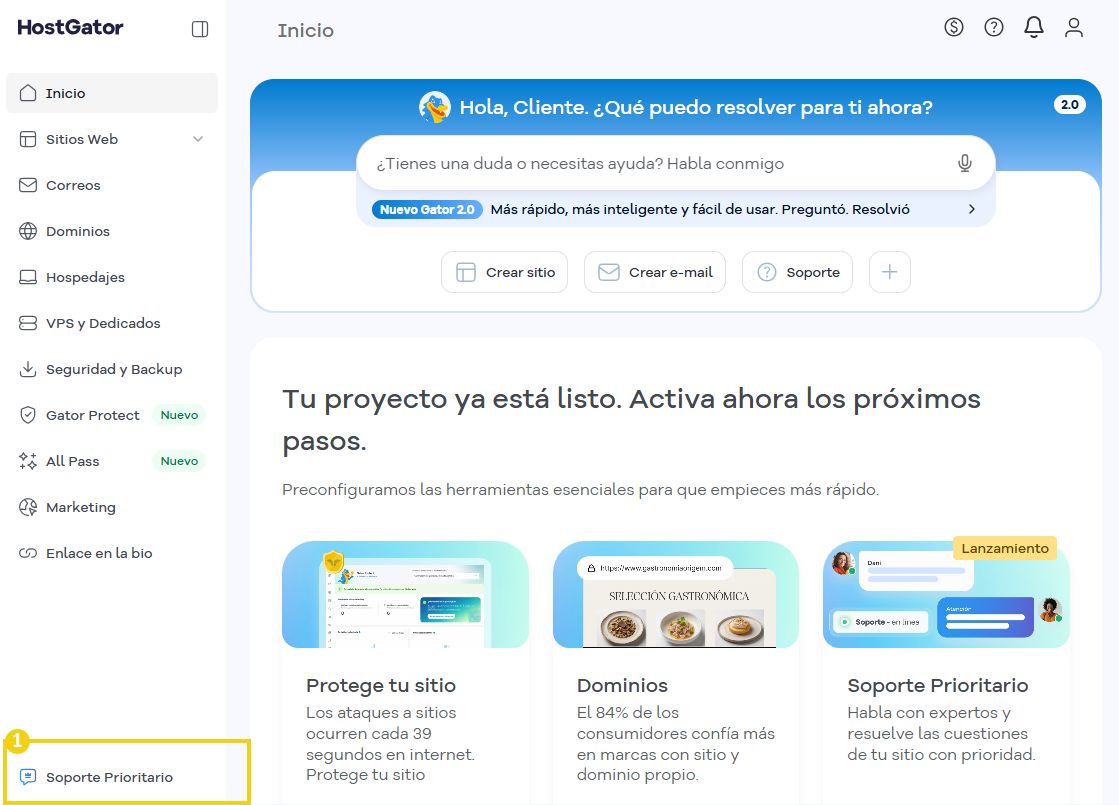Viewport: 1119px width, 805px height.
Task: Click the Inicio home icon in sidebar
Action: 28,93
